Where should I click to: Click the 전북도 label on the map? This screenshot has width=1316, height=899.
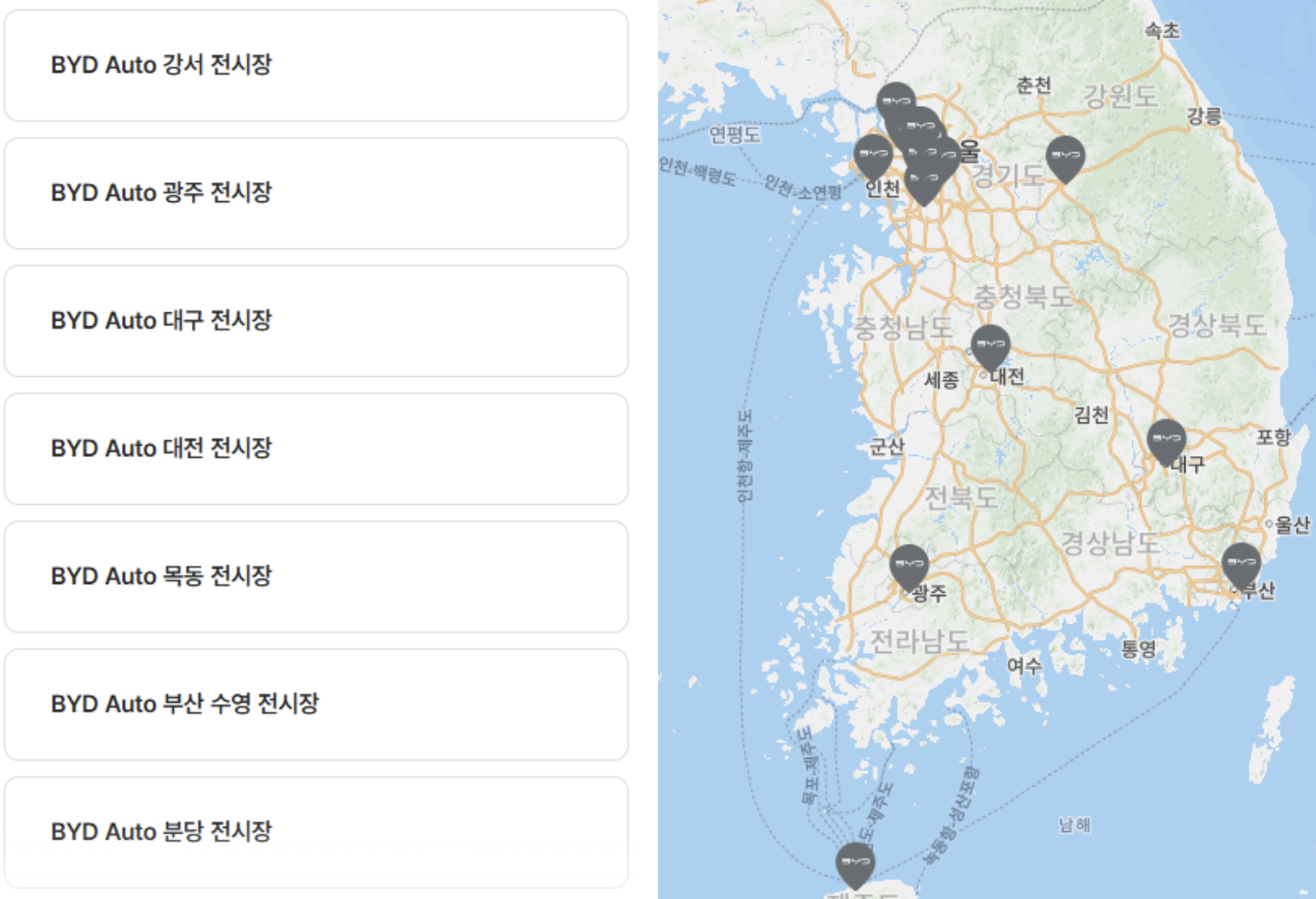click(961, 497)
